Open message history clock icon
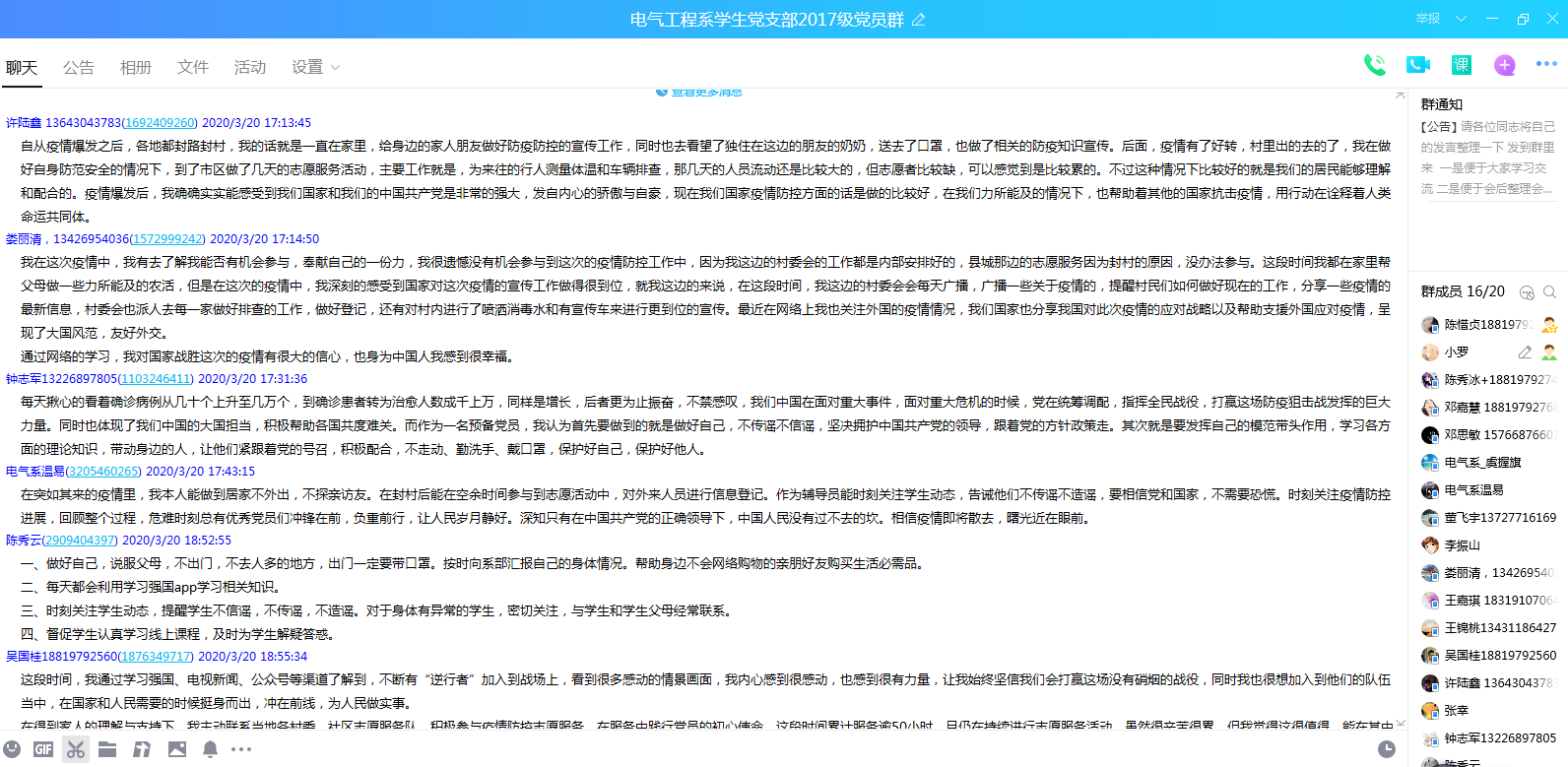This screenshot has height=767, width=1568. [x=1386, y=749]
